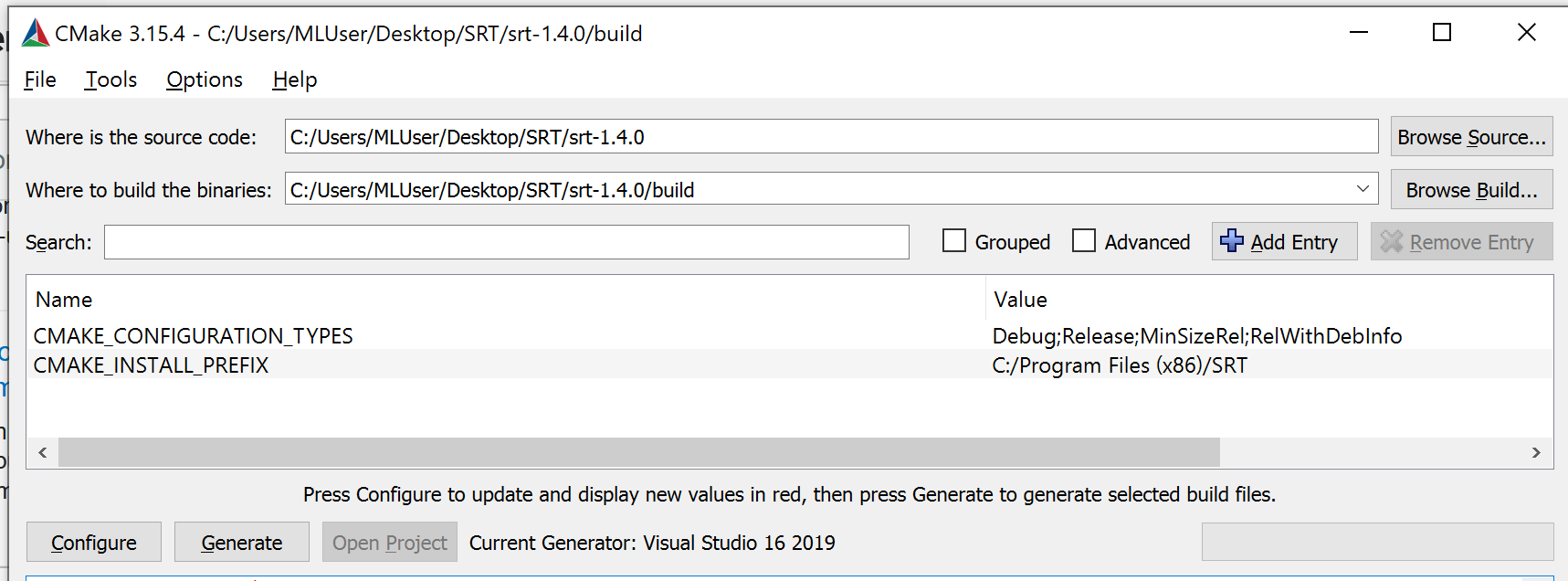Maximize the CMake window
This screenshot has width=1568, height=581.
[x=1442, y=33]
